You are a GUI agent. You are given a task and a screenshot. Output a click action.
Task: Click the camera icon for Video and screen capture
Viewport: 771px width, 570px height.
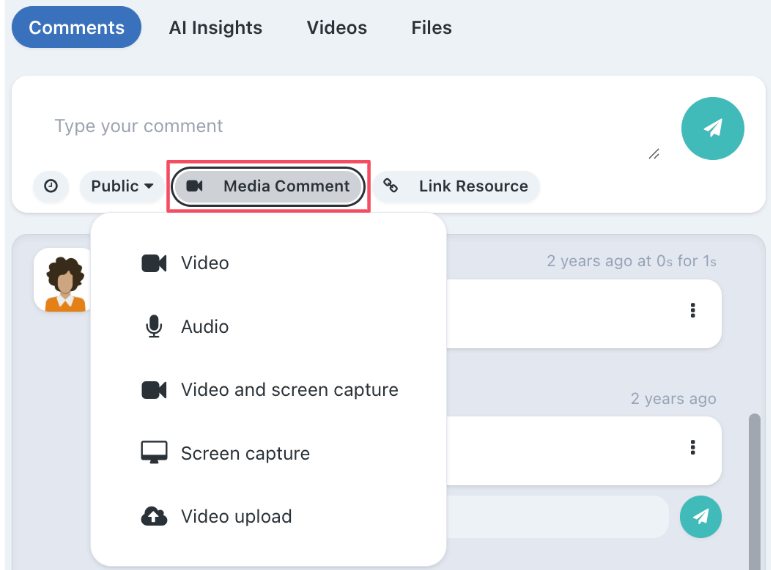pos(153,390)
